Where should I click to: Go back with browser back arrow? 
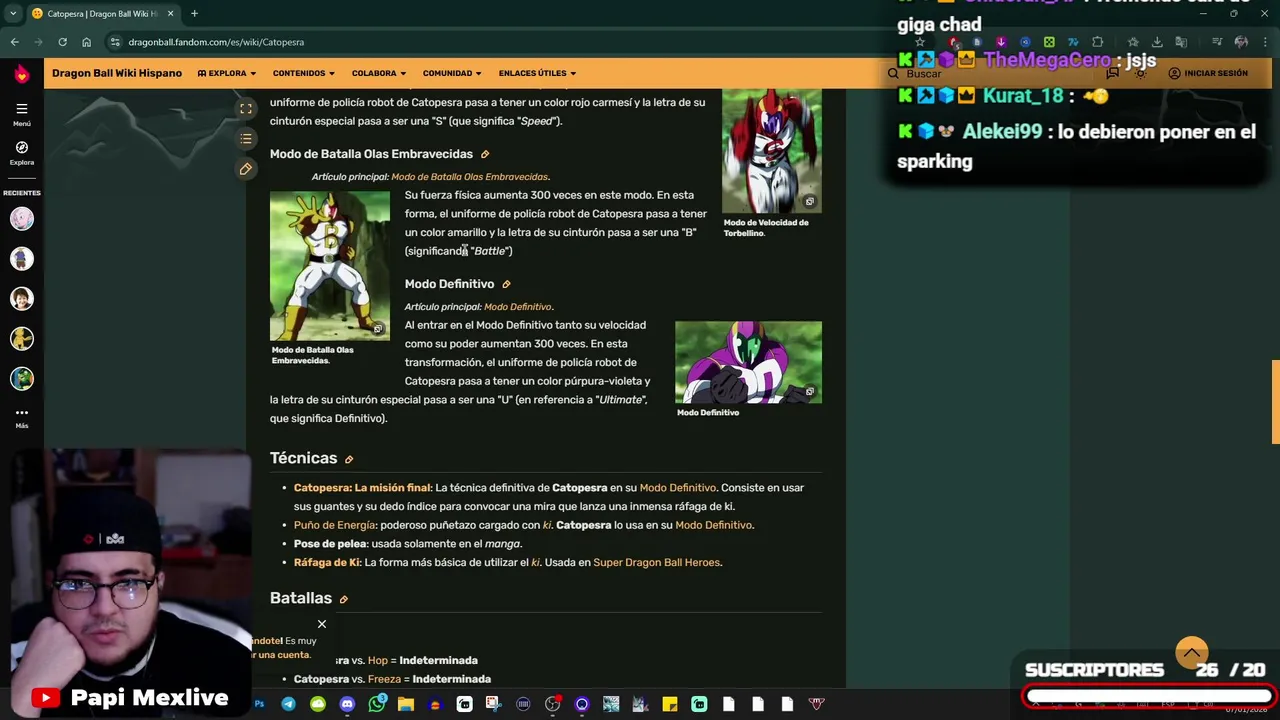point(14,42)
